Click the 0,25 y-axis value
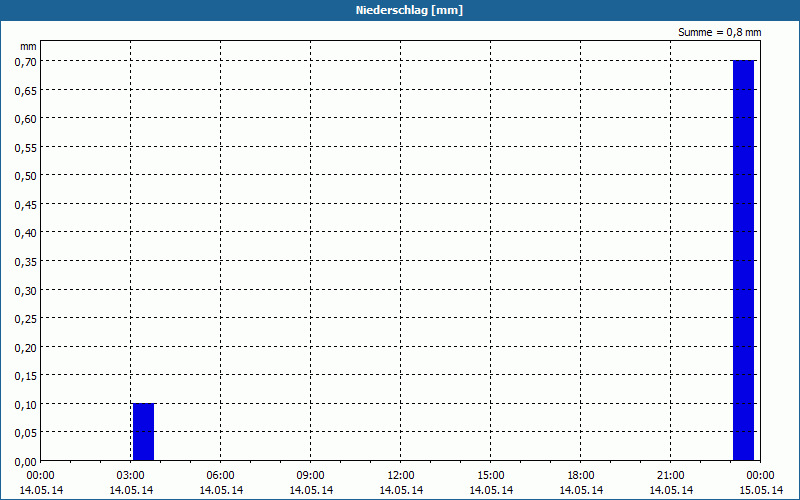800x500 pixels. pyautogui.click(x=26, y=319)
